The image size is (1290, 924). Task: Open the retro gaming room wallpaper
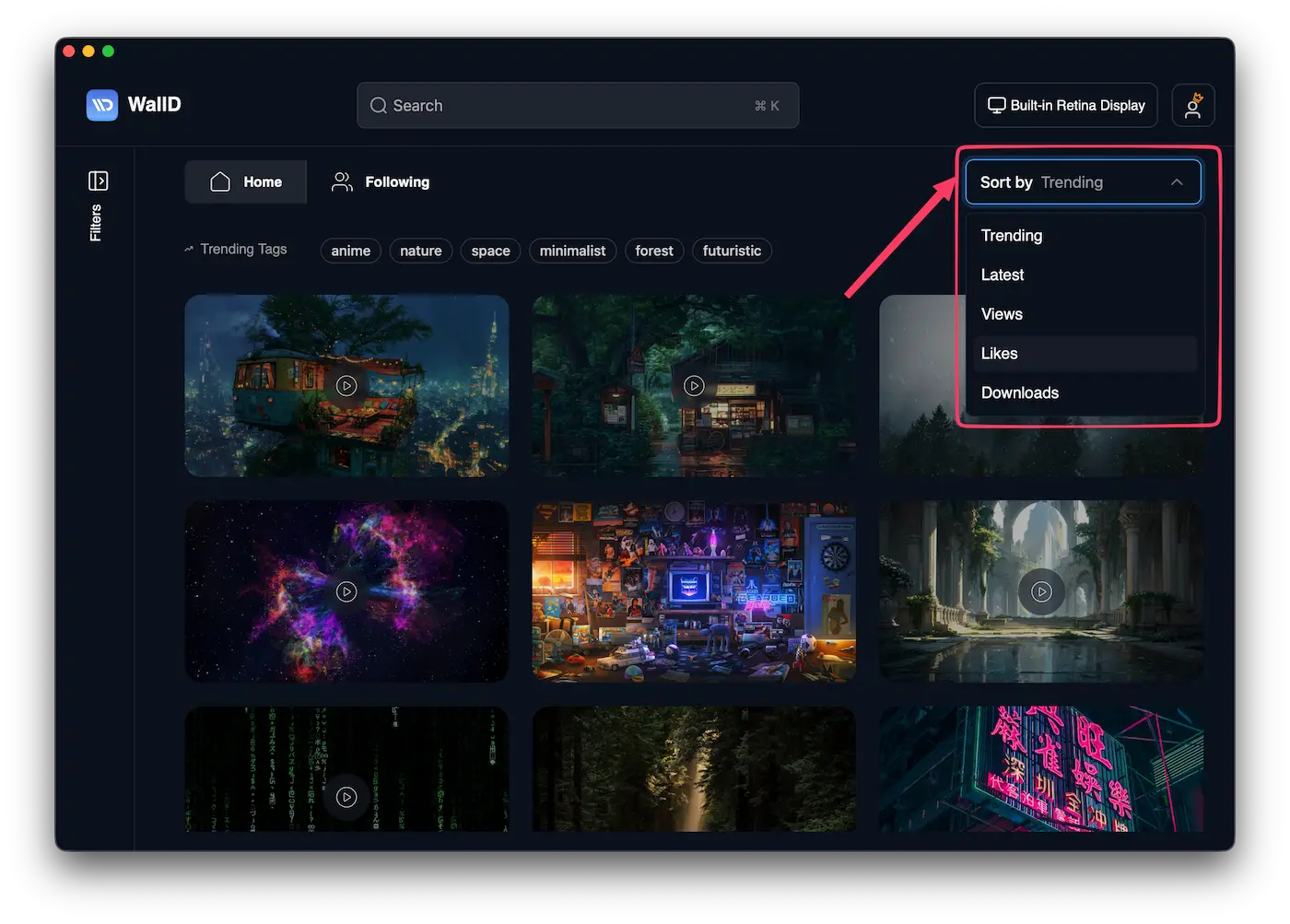[694, 591]
